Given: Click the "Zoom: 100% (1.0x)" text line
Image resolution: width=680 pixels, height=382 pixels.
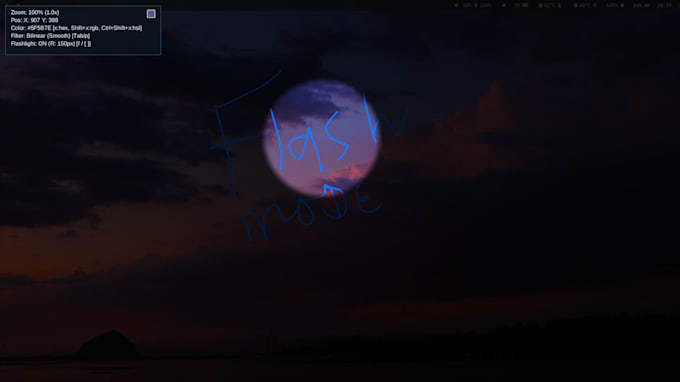Looking at the screenshot, I should click(35, 13).
